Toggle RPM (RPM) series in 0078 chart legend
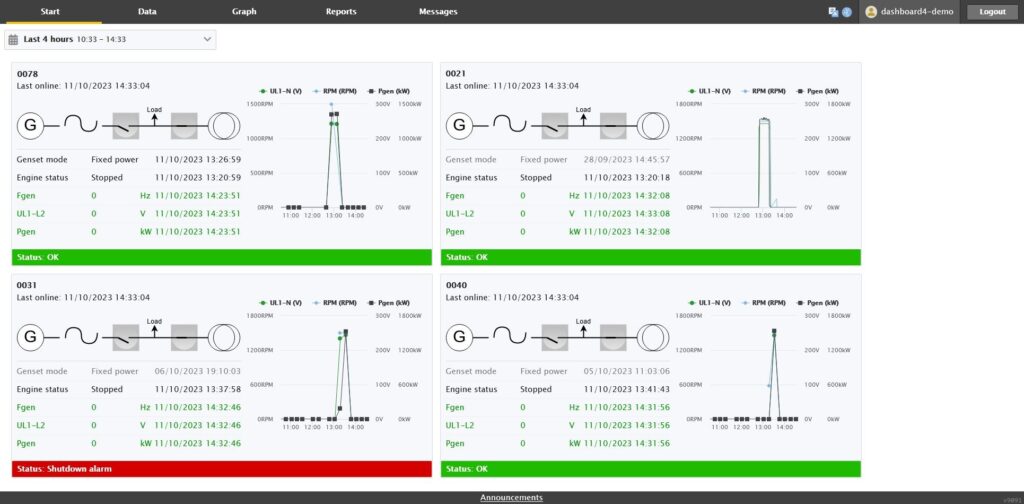This screenshot has height=504, width=1024. pos(334,91)
